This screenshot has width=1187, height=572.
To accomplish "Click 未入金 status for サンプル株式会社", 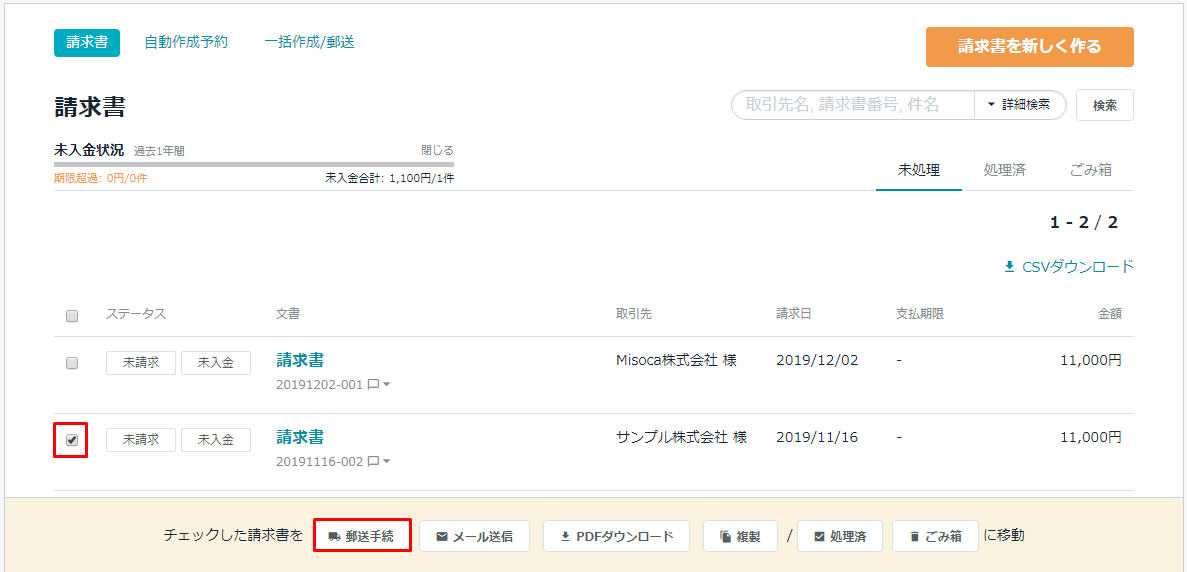I will (216, 440).
